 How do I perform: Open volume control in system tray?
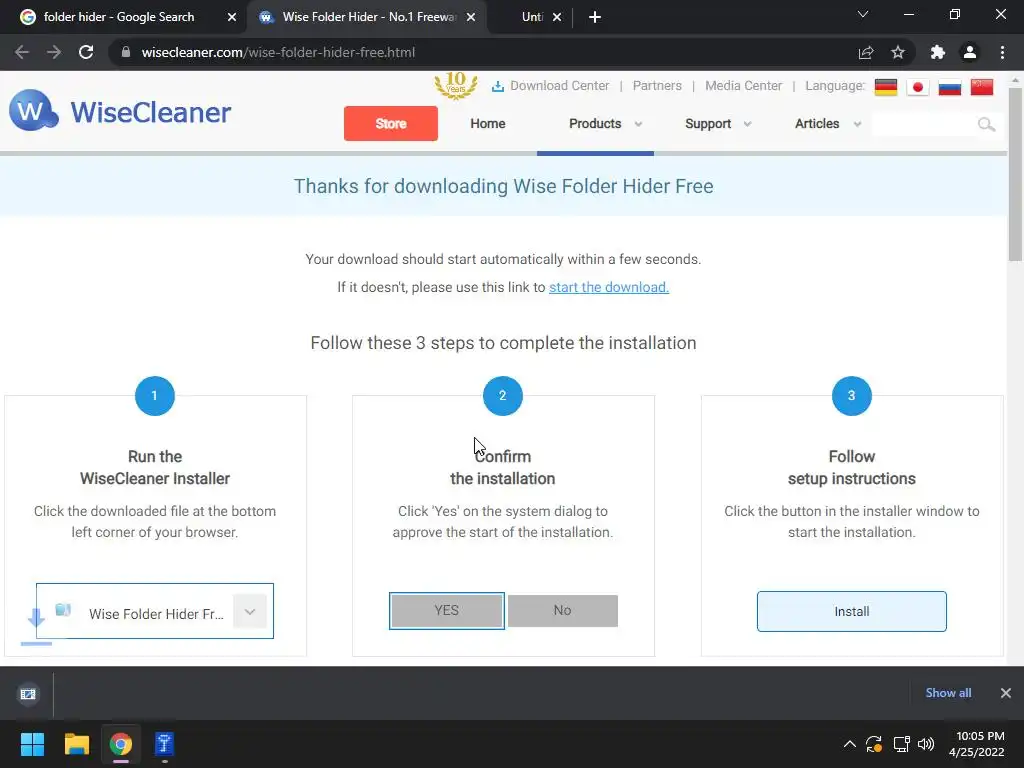click(925, 744)
